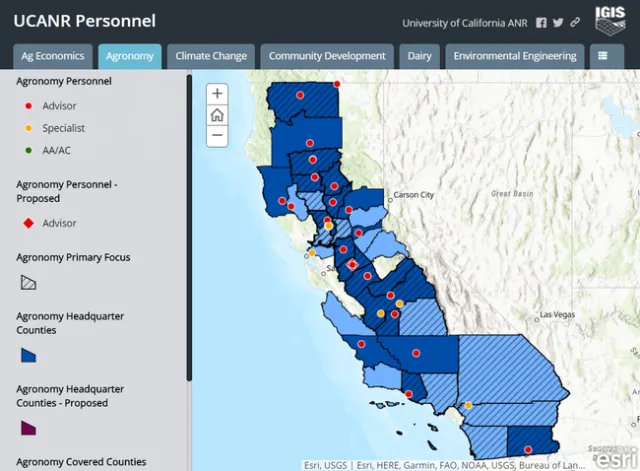Click the AA/AC legend label
The width and height of the screenshot is (640, 471).
click(56, 151)
